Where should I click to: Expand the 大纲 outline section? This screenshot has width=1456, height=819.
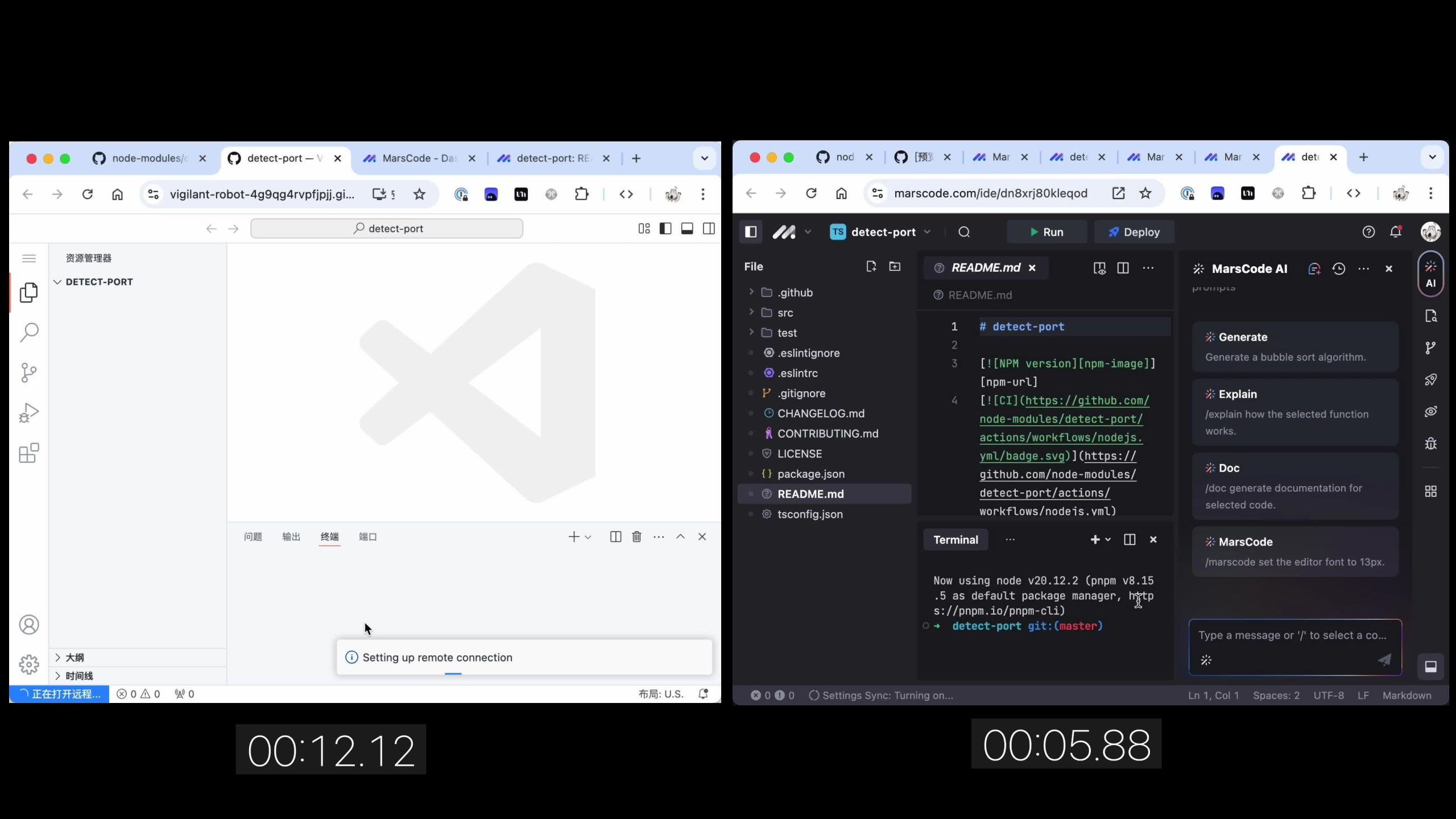75,657
